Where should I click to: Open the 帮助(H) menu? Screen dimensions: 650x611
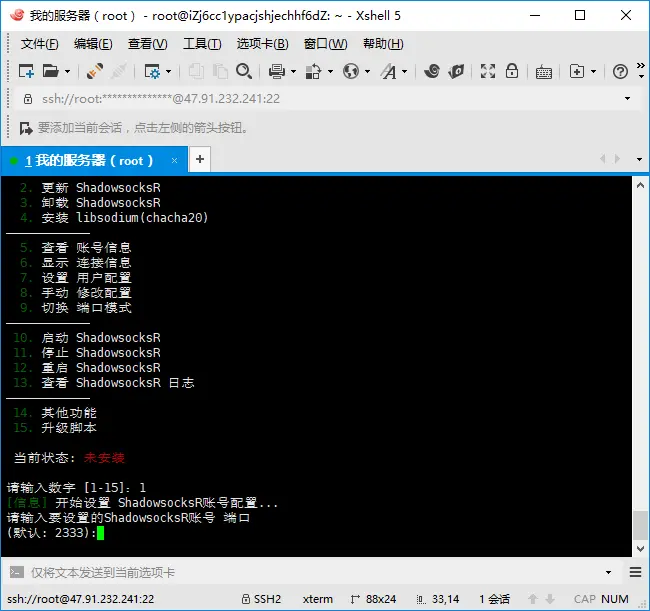click(x=383, y=44)
